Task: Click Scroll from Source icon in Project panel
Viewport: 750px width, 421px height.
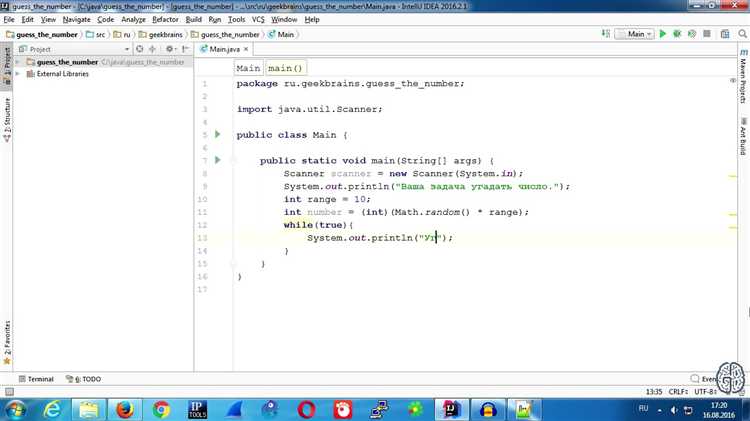Action: click(x=139, y=49)
